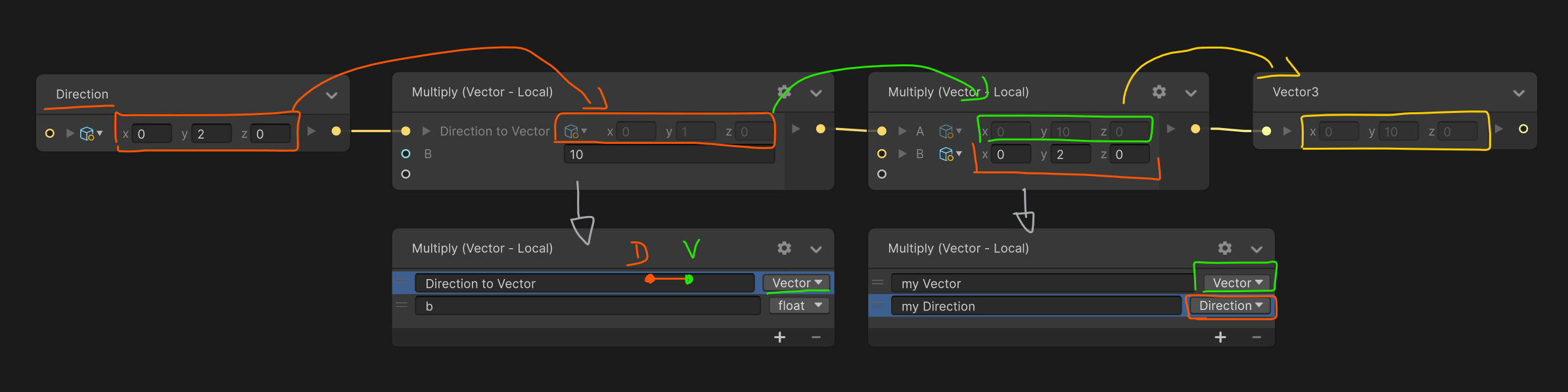The height and width of the screenshot is (392, 1568).
Task: Collapse the Direction node using its chevron
Action: 332,95
